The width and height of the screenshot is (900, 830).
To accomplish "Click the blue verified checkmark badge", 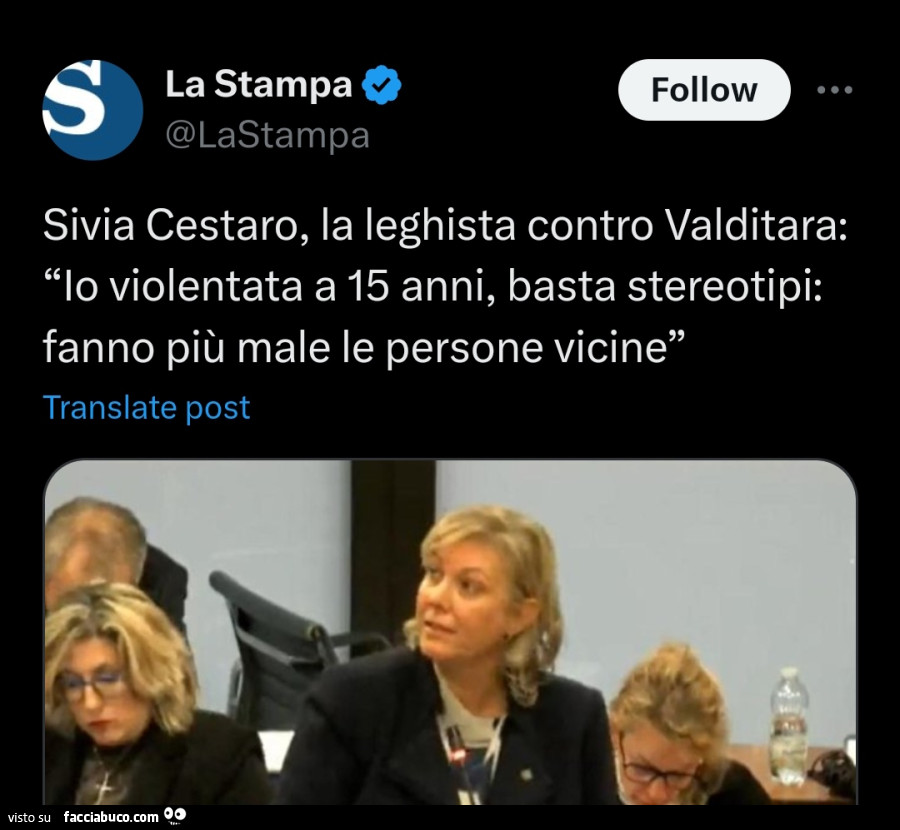I will (381, 84).
